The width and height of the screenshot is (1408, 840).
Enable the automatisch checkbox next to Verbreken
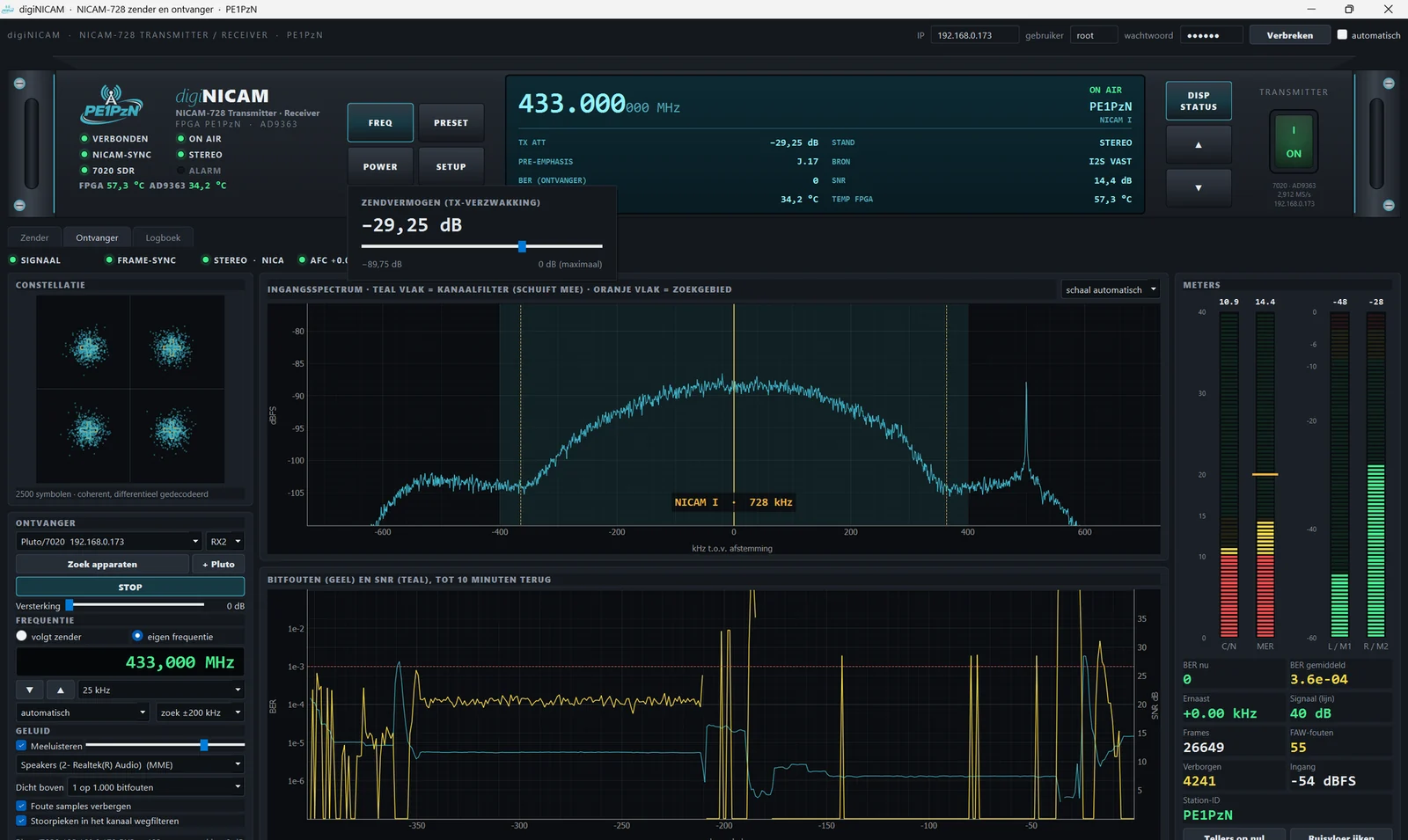coord(1342,35)
